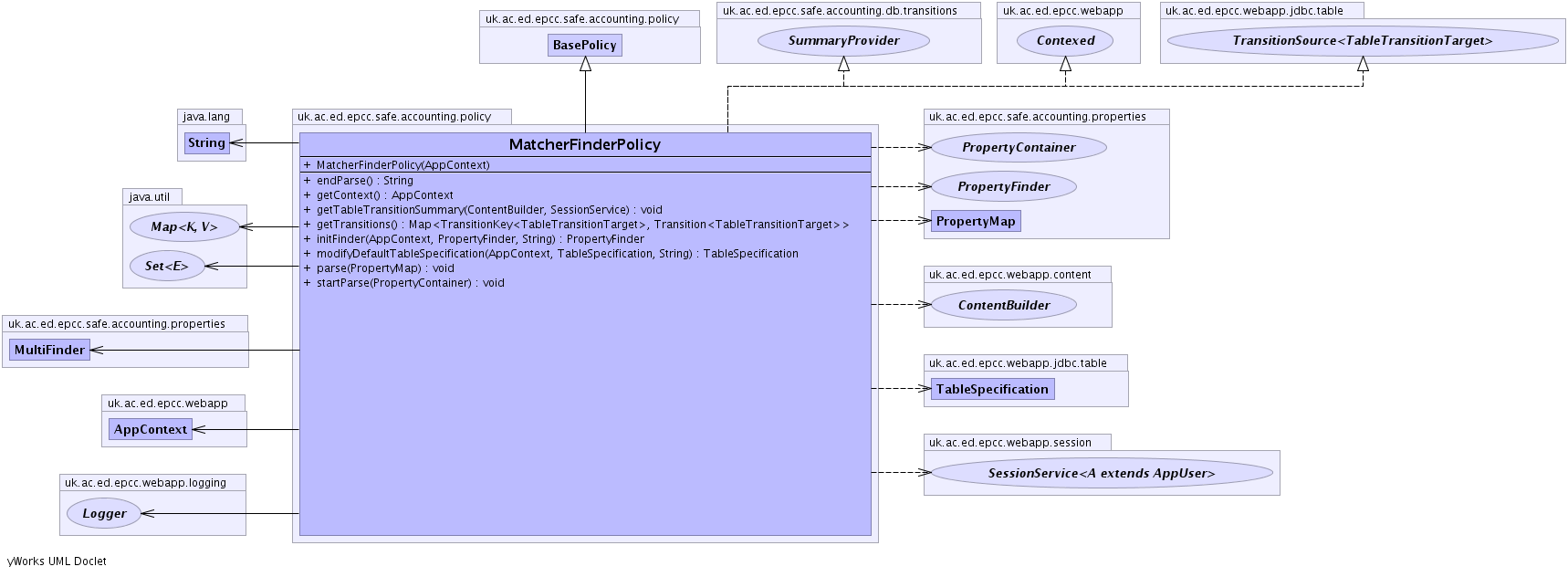Click the MatcherFinderPolicy class title

585,144
